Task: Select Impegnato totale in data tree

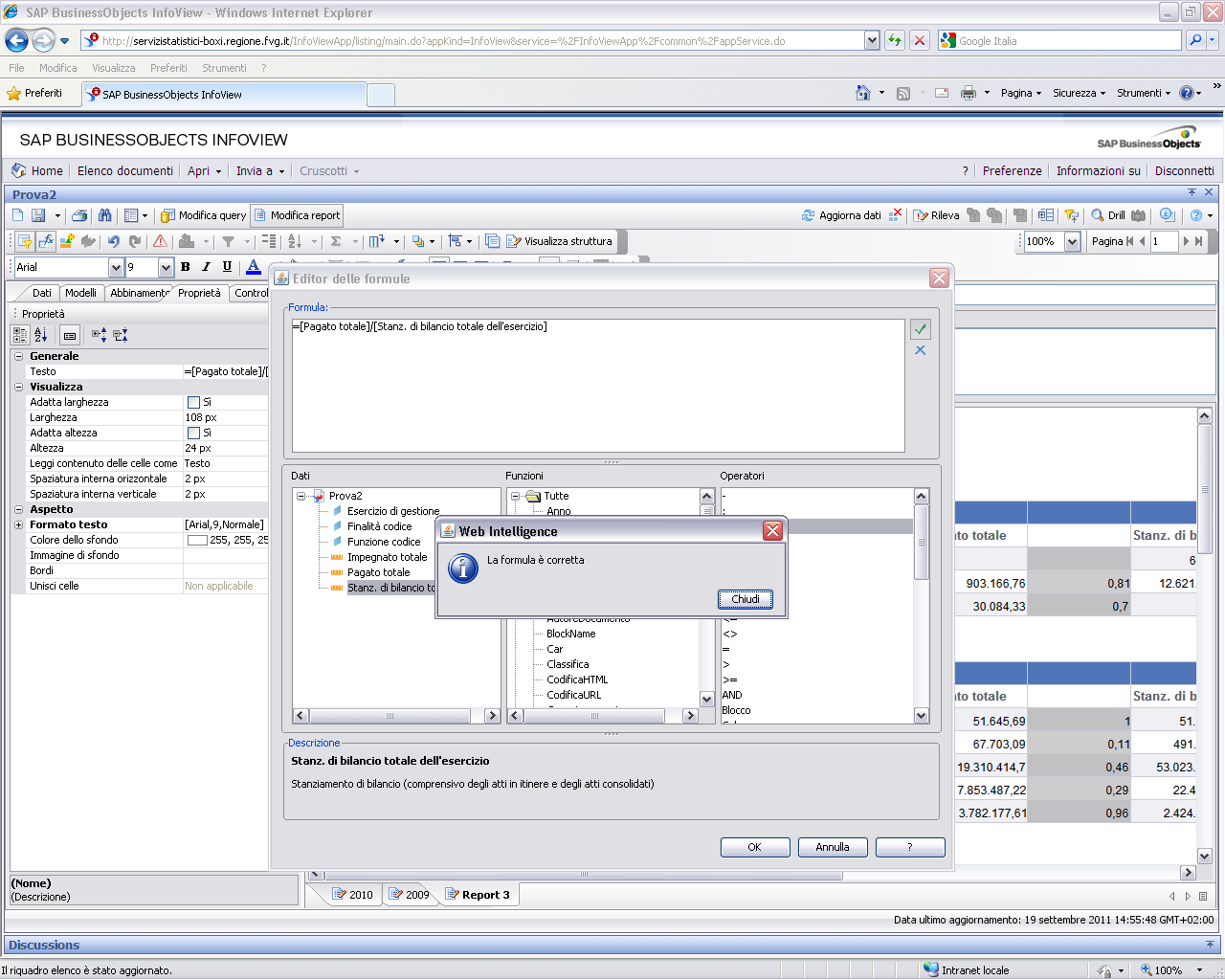Action: click(x=387, y=557)
